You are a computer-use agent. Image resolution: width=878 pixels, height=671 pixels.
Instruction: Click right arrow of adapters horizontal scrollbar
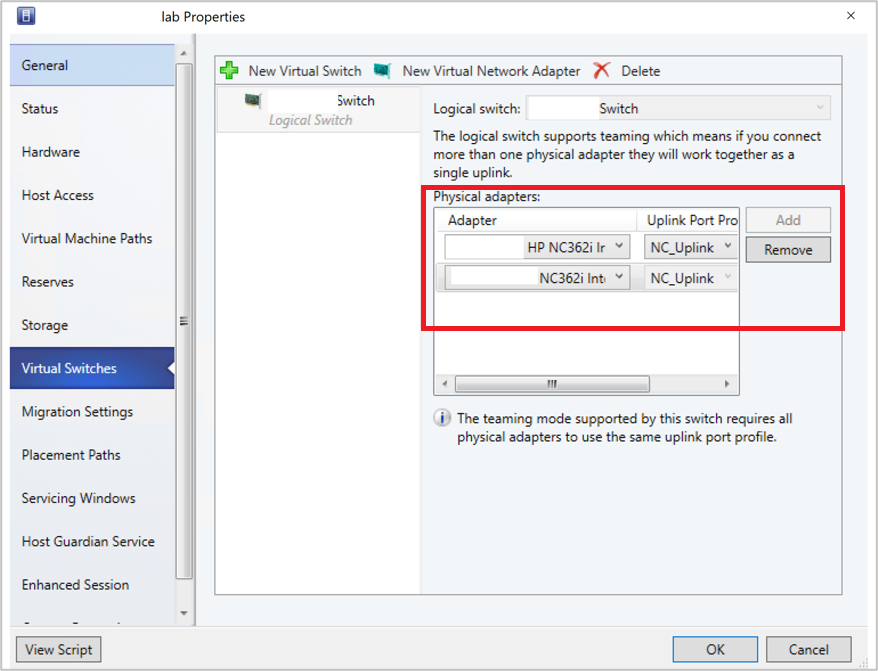[x=727, y=384]
